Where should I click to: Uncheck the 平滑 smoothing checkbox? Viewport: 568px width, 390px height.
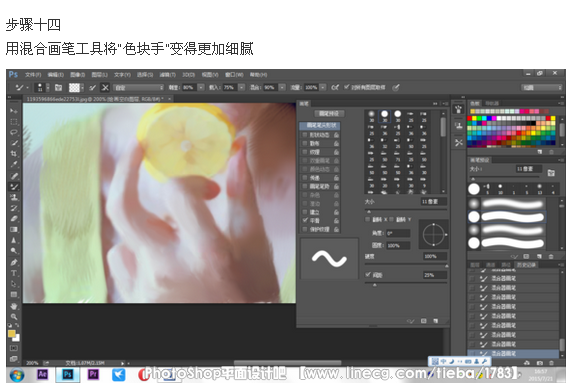click(x=305, y=220)
